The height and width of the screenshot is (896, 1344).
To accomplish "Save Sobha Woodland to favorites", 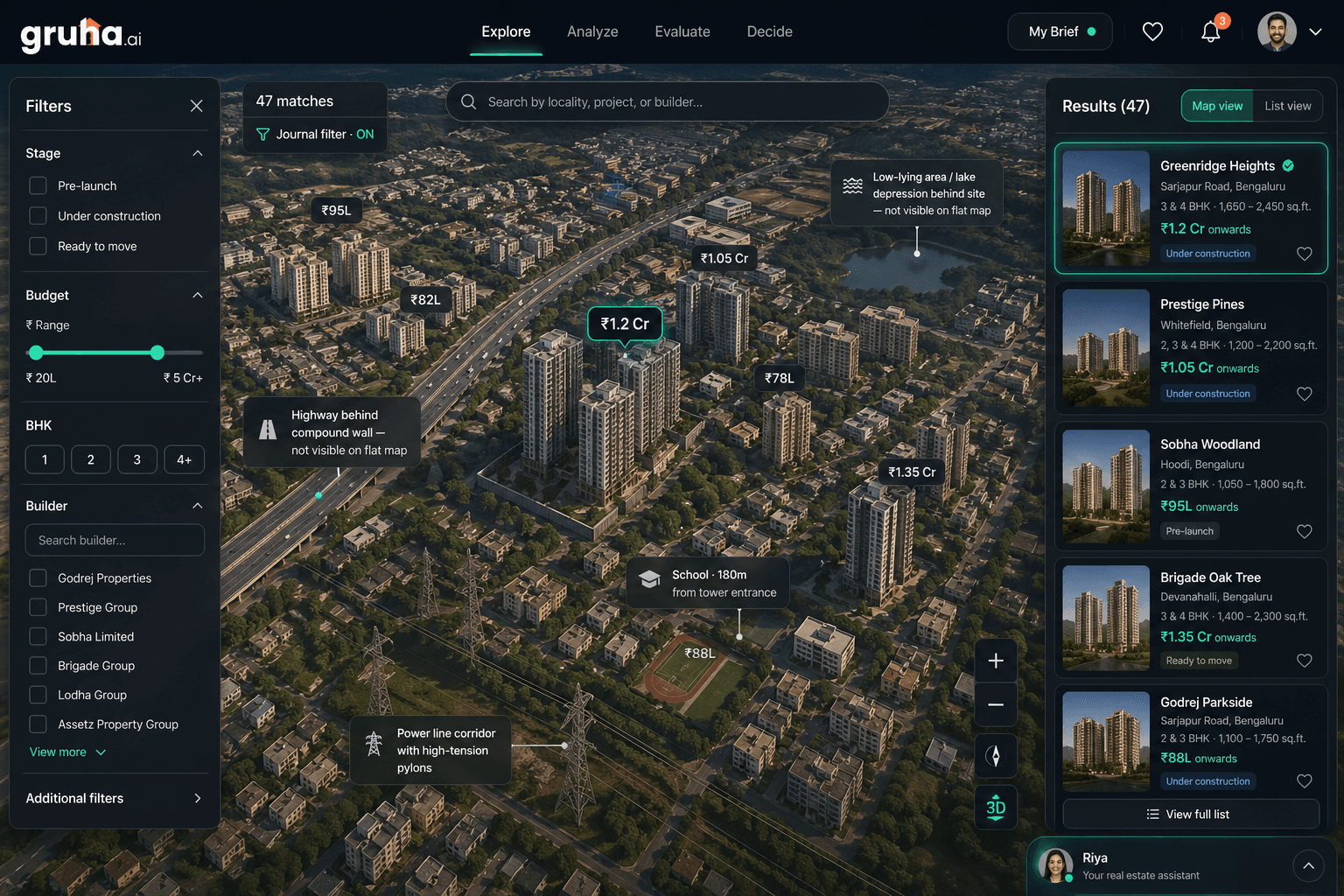I will coord(1304,531).
